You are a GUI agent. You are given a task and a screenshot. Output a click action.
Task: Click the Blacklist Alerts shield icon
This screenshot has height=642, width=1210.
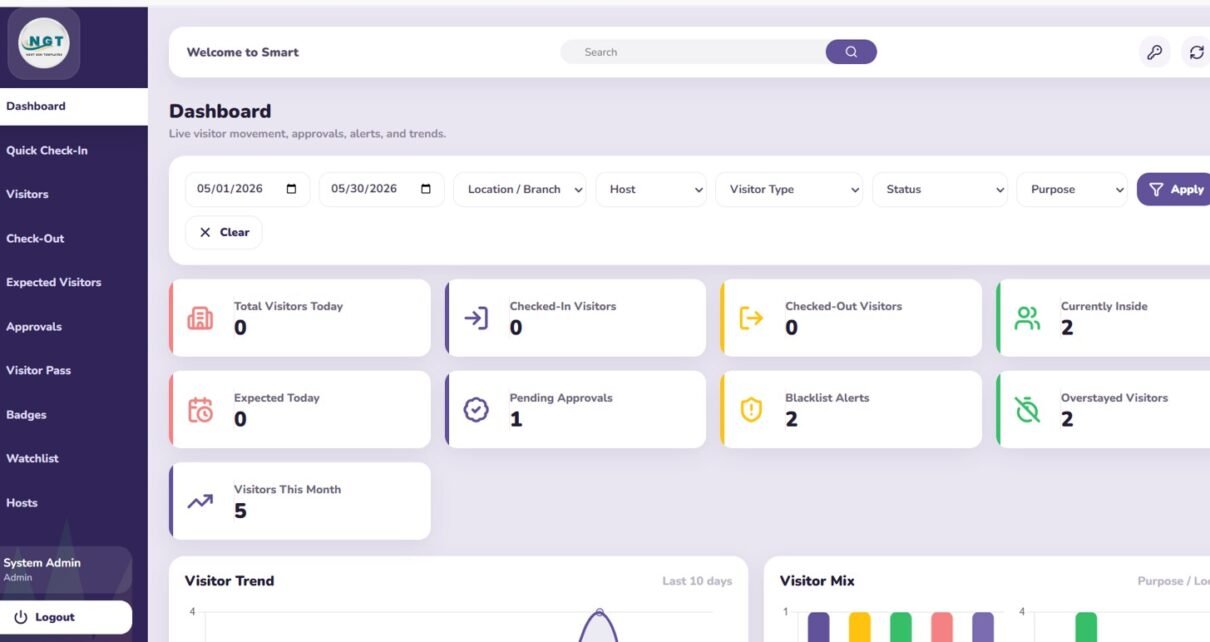point(751,409)
